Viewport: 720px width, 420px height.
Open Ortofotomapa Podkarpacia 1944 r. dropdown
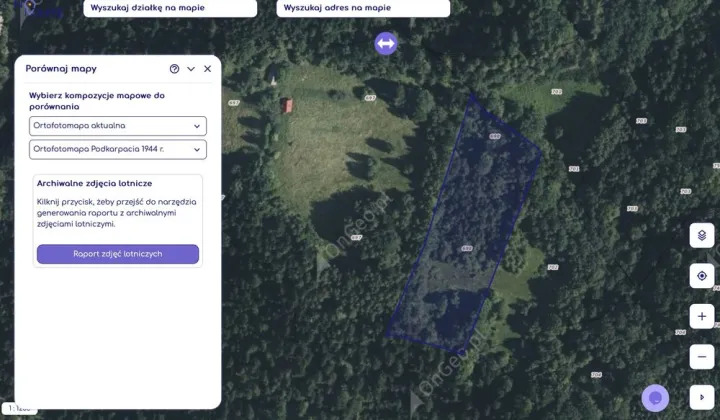point(118,150)
